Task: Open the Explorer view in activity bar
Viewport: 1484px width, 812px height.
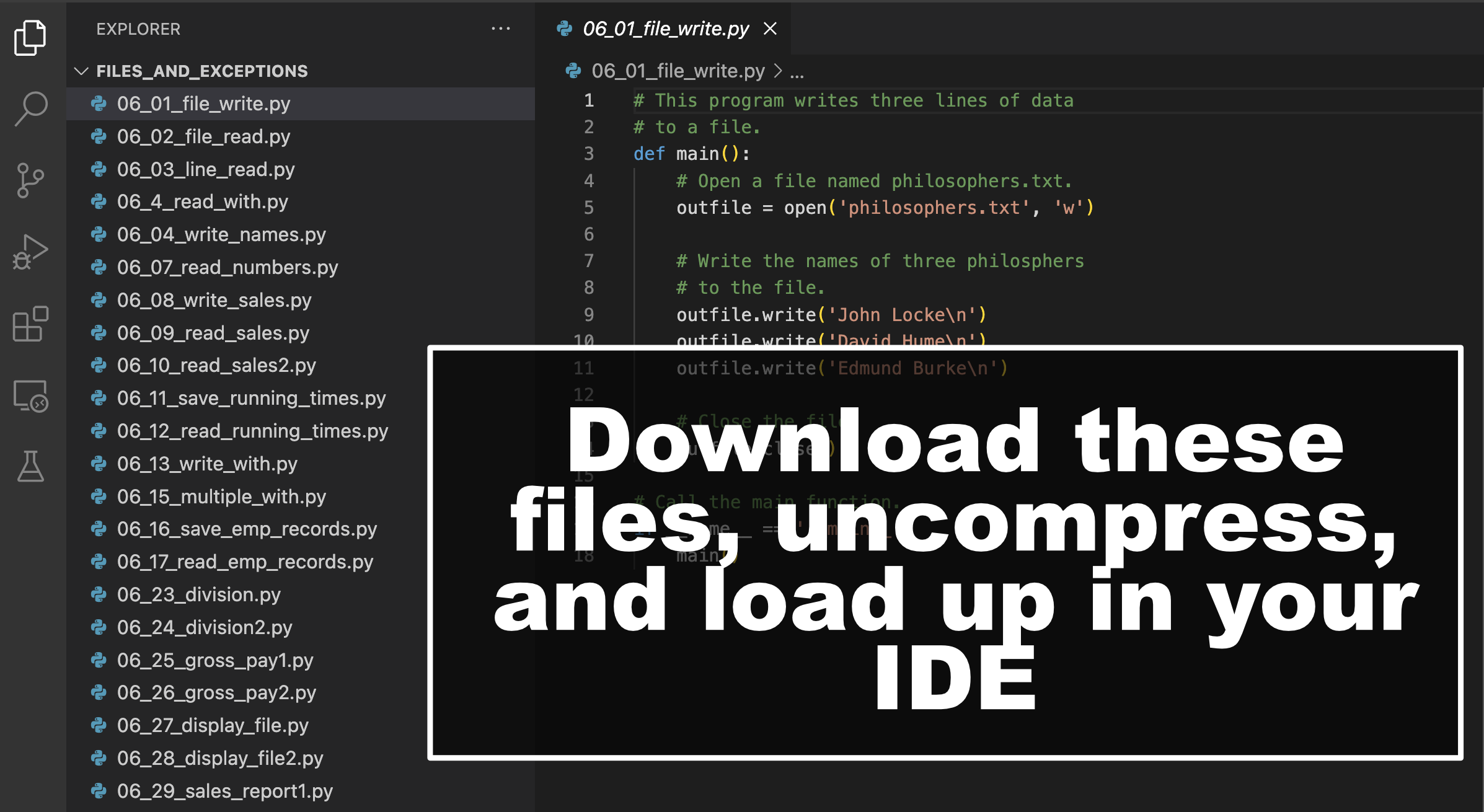Action: pyautogui.click(x=30, y=37)
